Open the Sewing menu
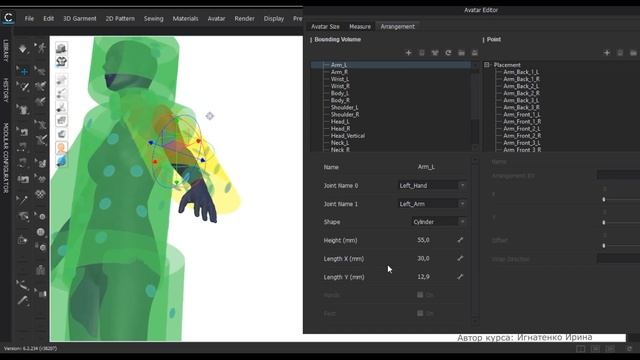640x360 pixels. pyautogui.click(x=153, y=18)
